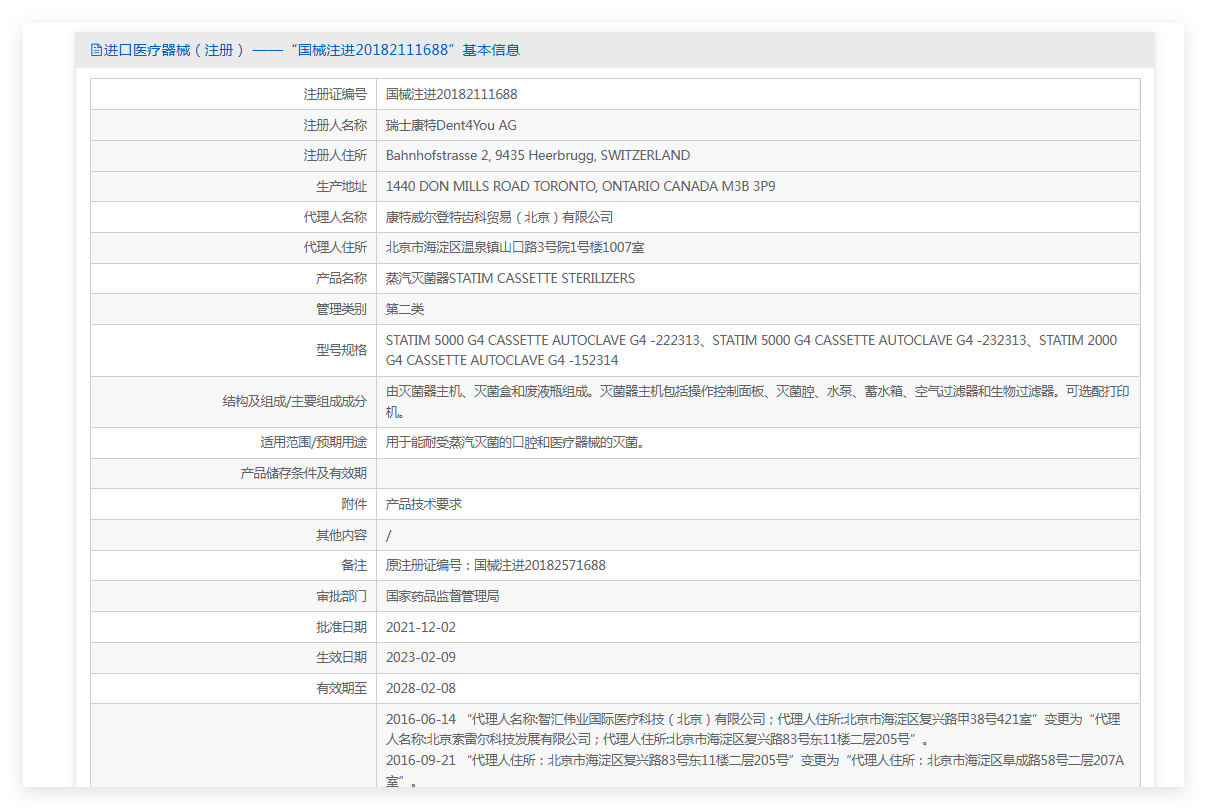Screen dimensions: 1207x810
Task: Click the 管理类别 label
Action: coord(341,309)
